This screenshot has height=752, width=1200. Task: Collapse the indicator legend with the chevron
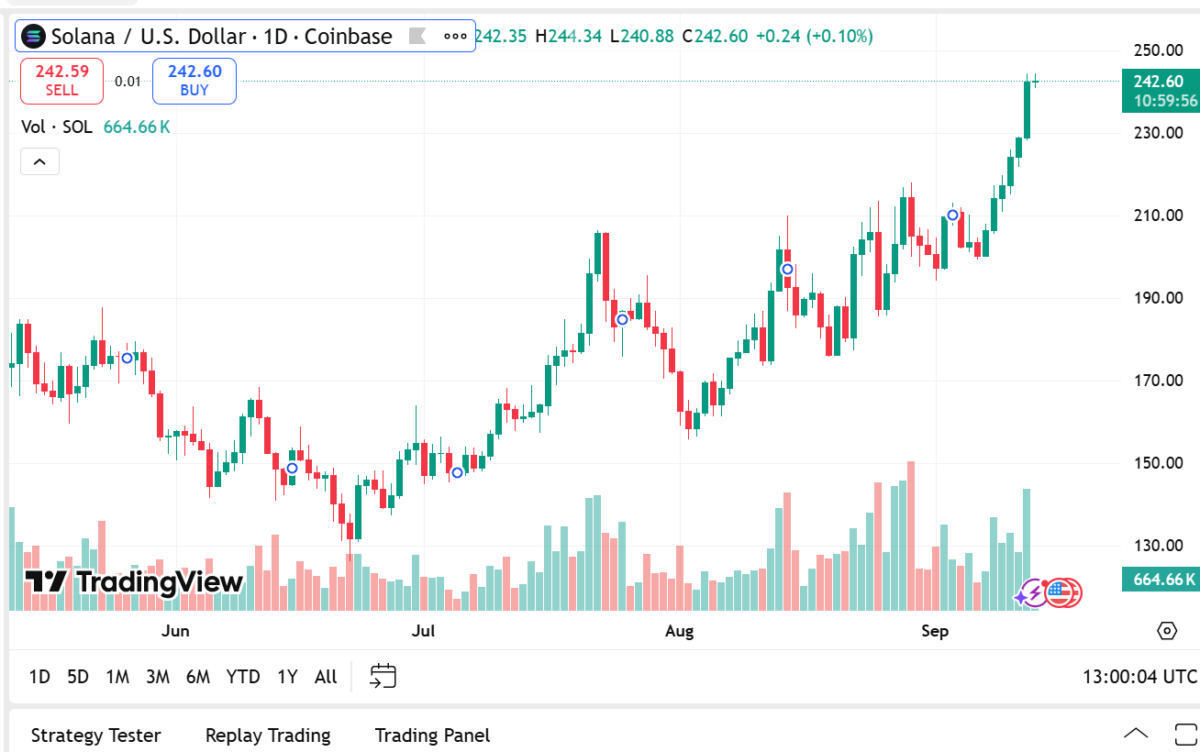[40, 161]
